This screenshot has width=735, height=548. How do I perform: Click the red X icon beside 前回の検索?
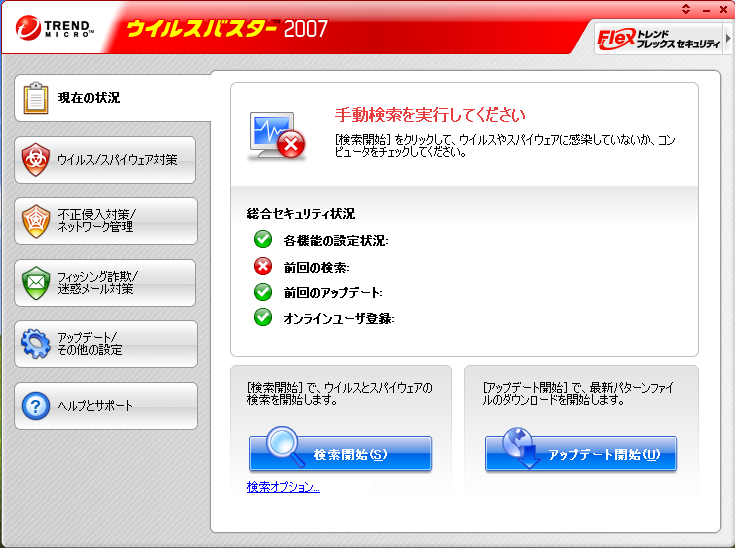pos(263,266)
